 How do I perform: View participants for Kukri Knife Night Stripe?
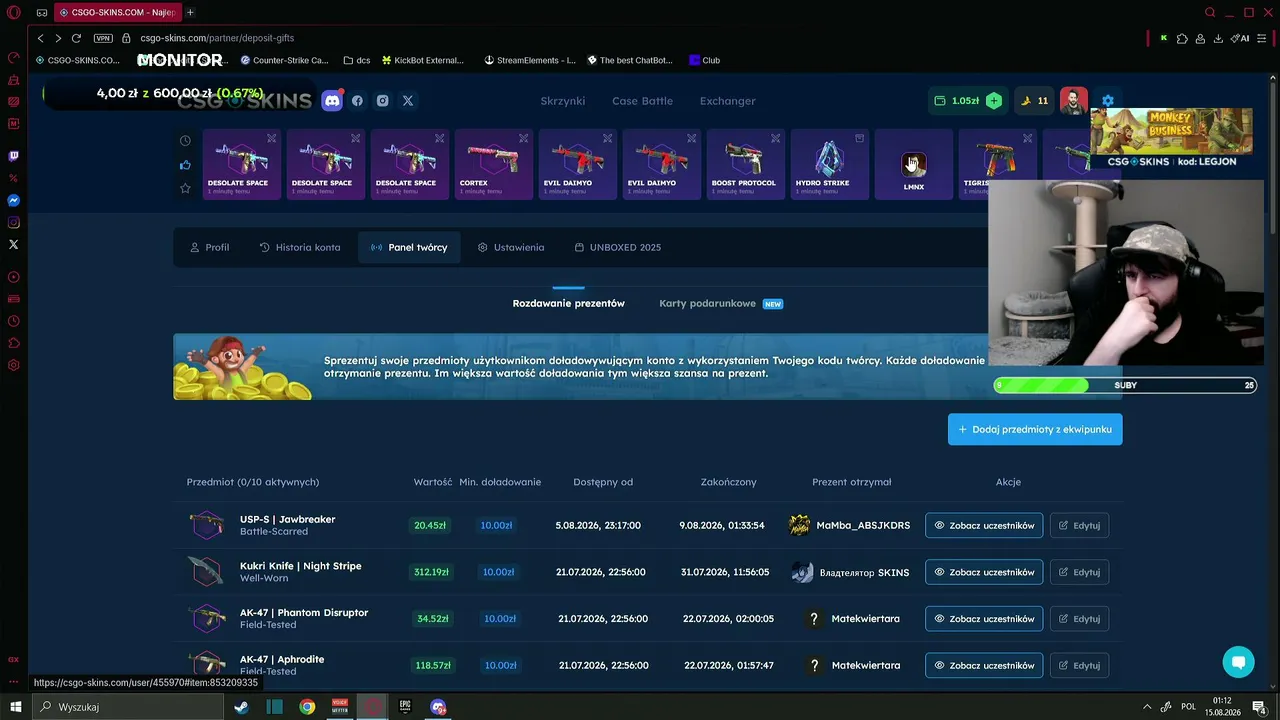tap(984, 572)
